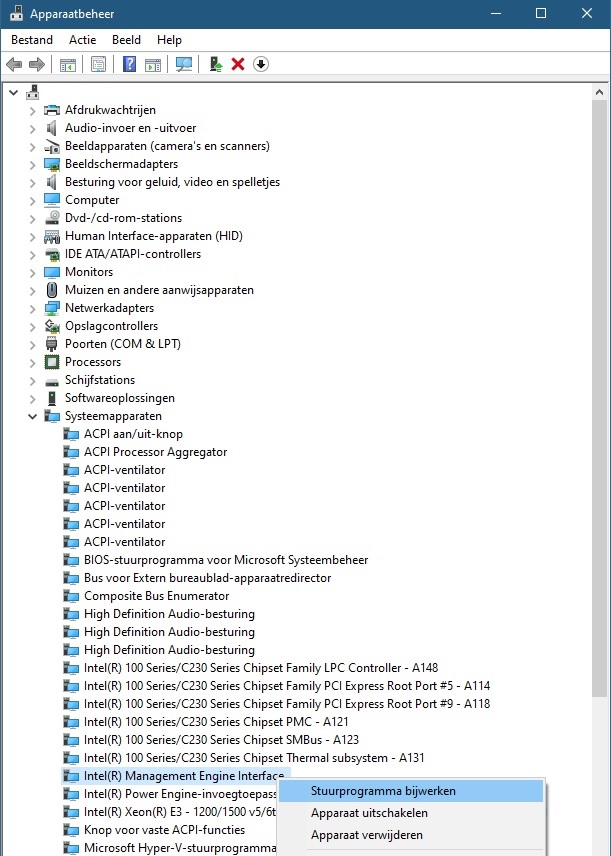Click the Back arrow toolbar icon

coord(14,64)
